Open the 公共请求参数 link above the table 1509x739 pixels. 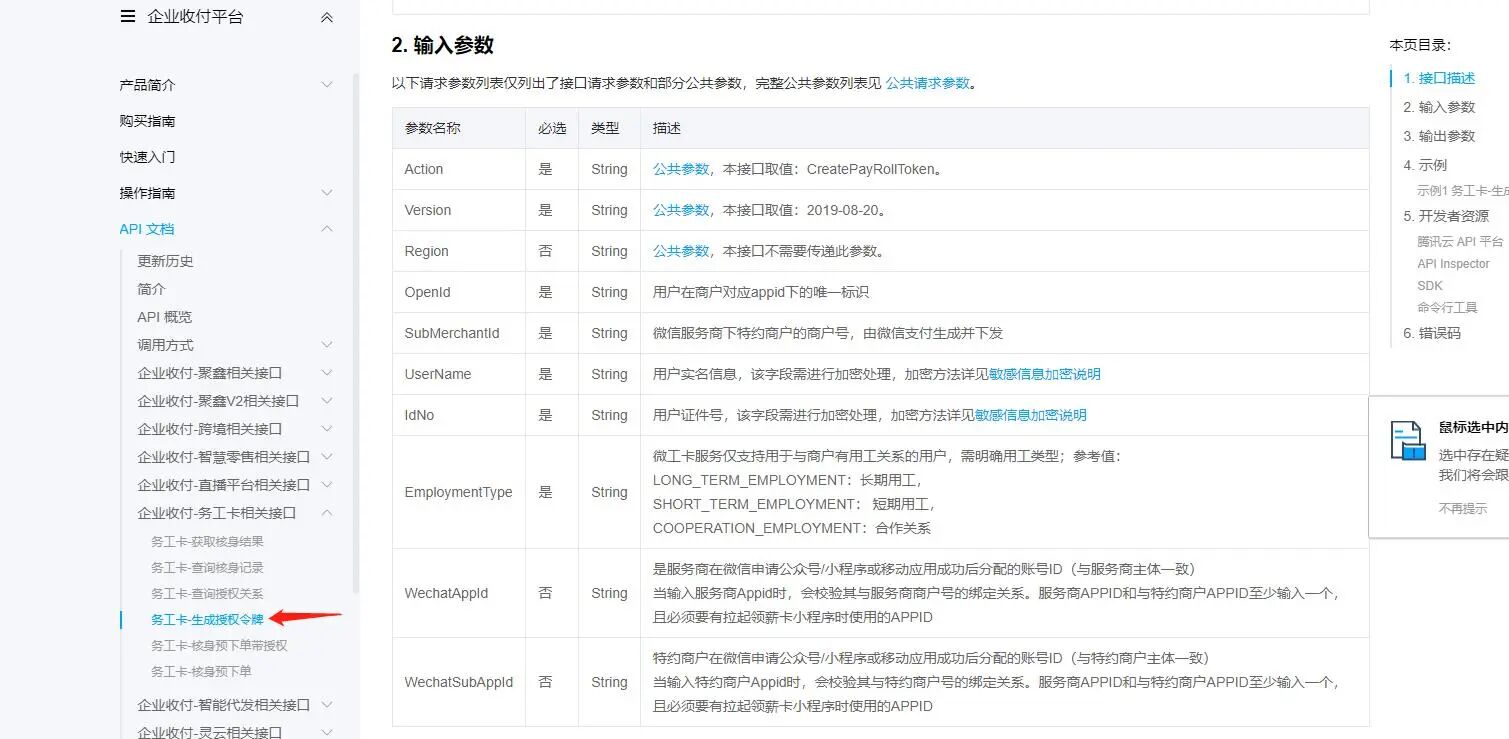coord(927,83)
